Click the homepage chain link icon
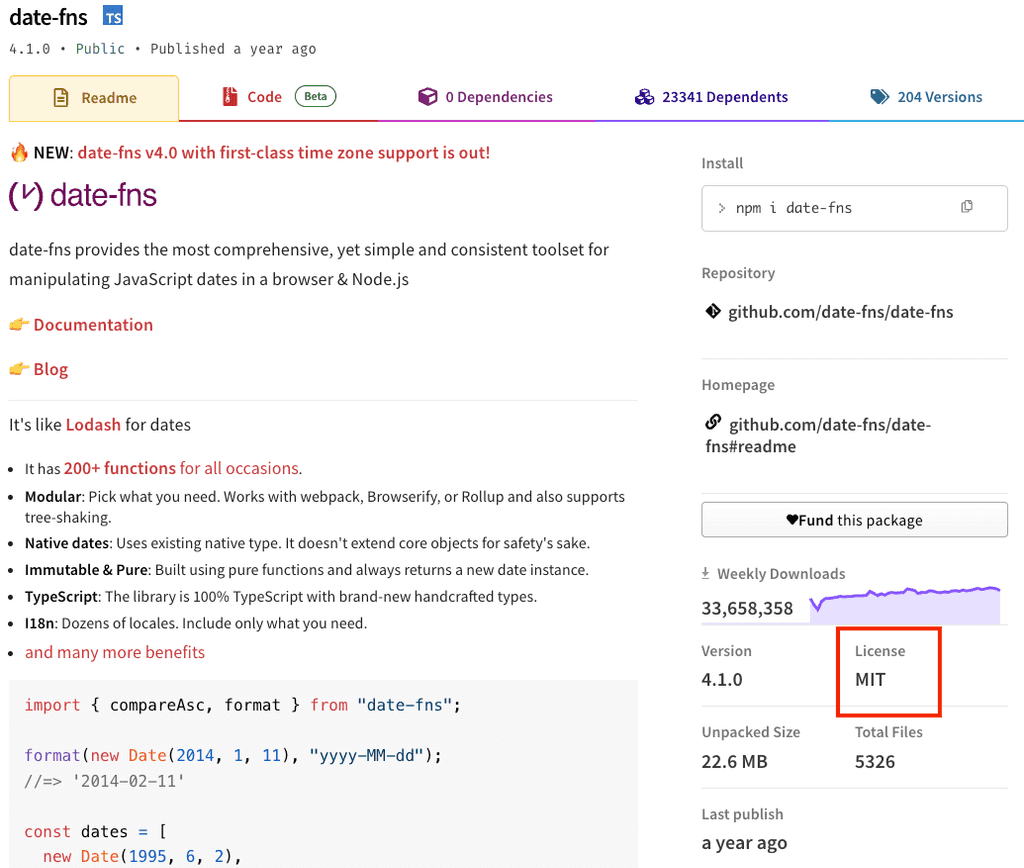 [713, 423]
